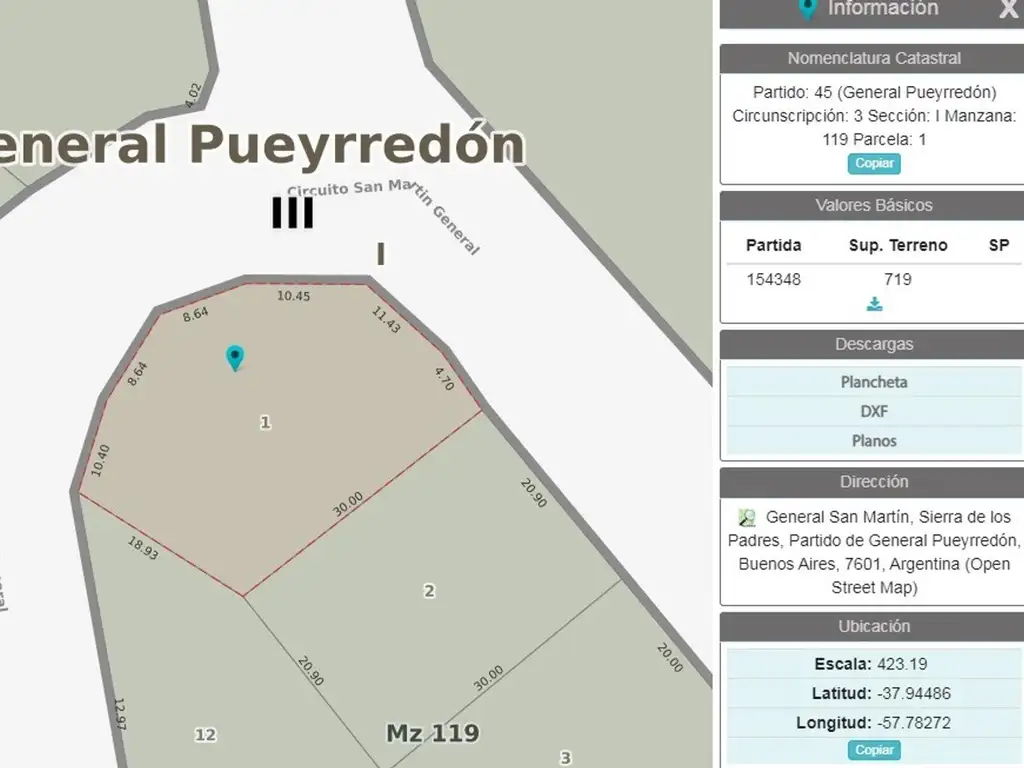Image resolution: width=1024 pixels, height=768 pixels.
Task: Click the teal location pin on parcel 1
Action: (235, 357)
